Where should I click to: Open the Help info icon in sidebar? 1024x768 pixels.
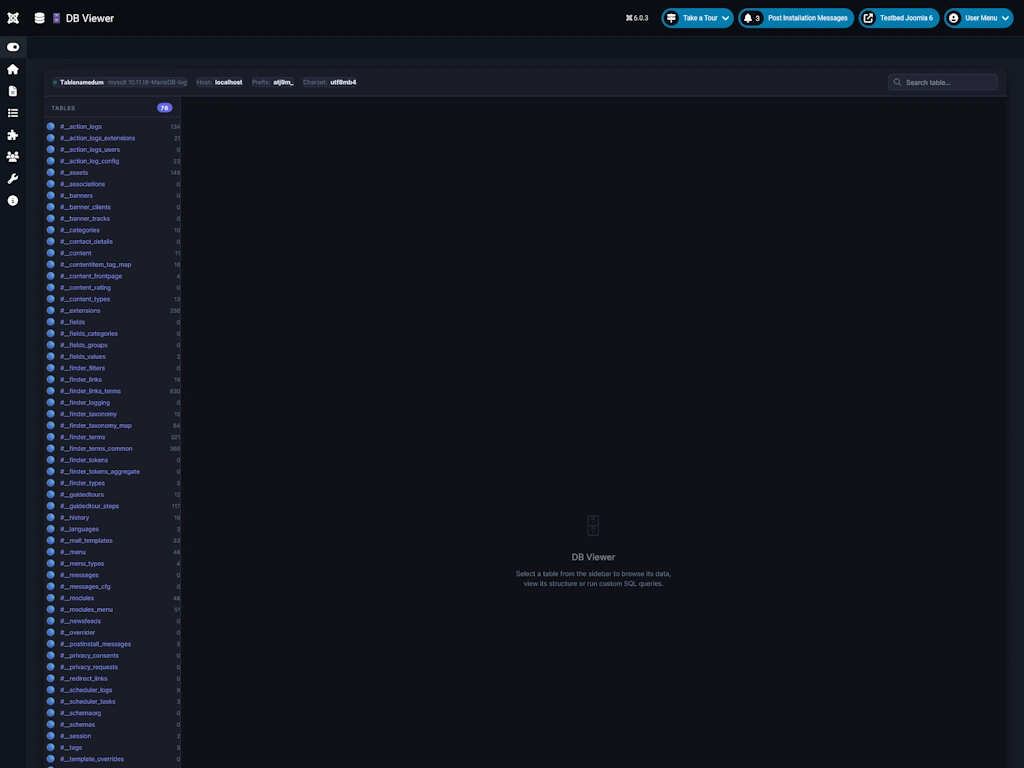point(13,200)
